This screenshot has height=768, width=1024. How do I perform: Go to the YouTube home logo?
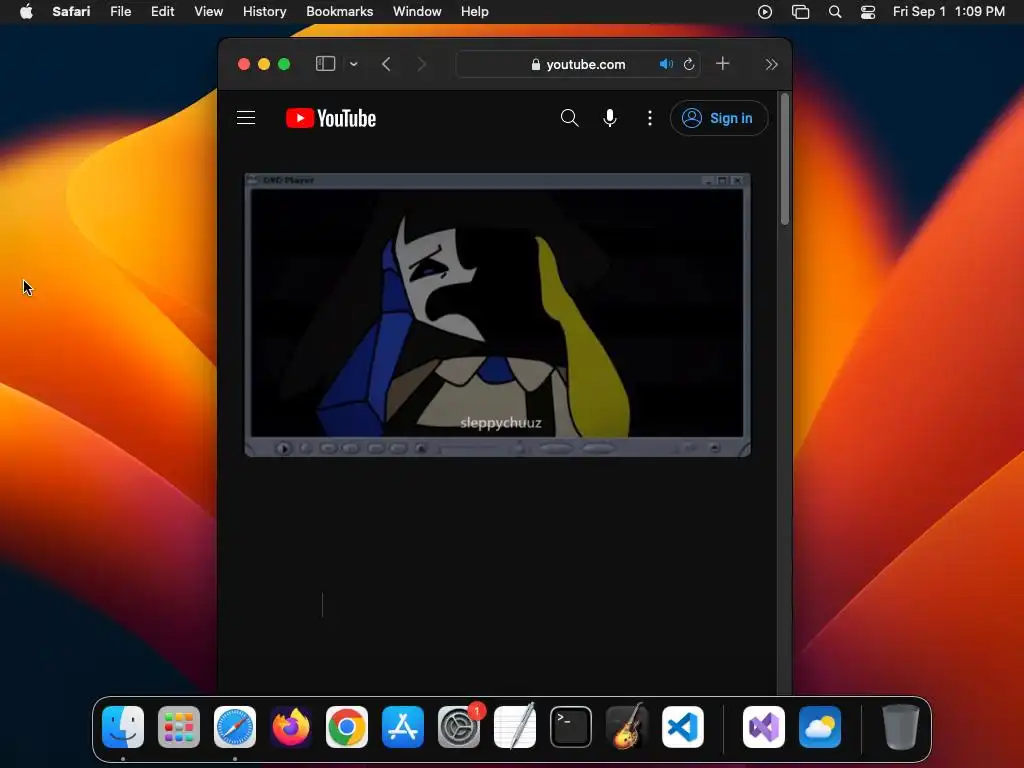click(x=331, y=118)
